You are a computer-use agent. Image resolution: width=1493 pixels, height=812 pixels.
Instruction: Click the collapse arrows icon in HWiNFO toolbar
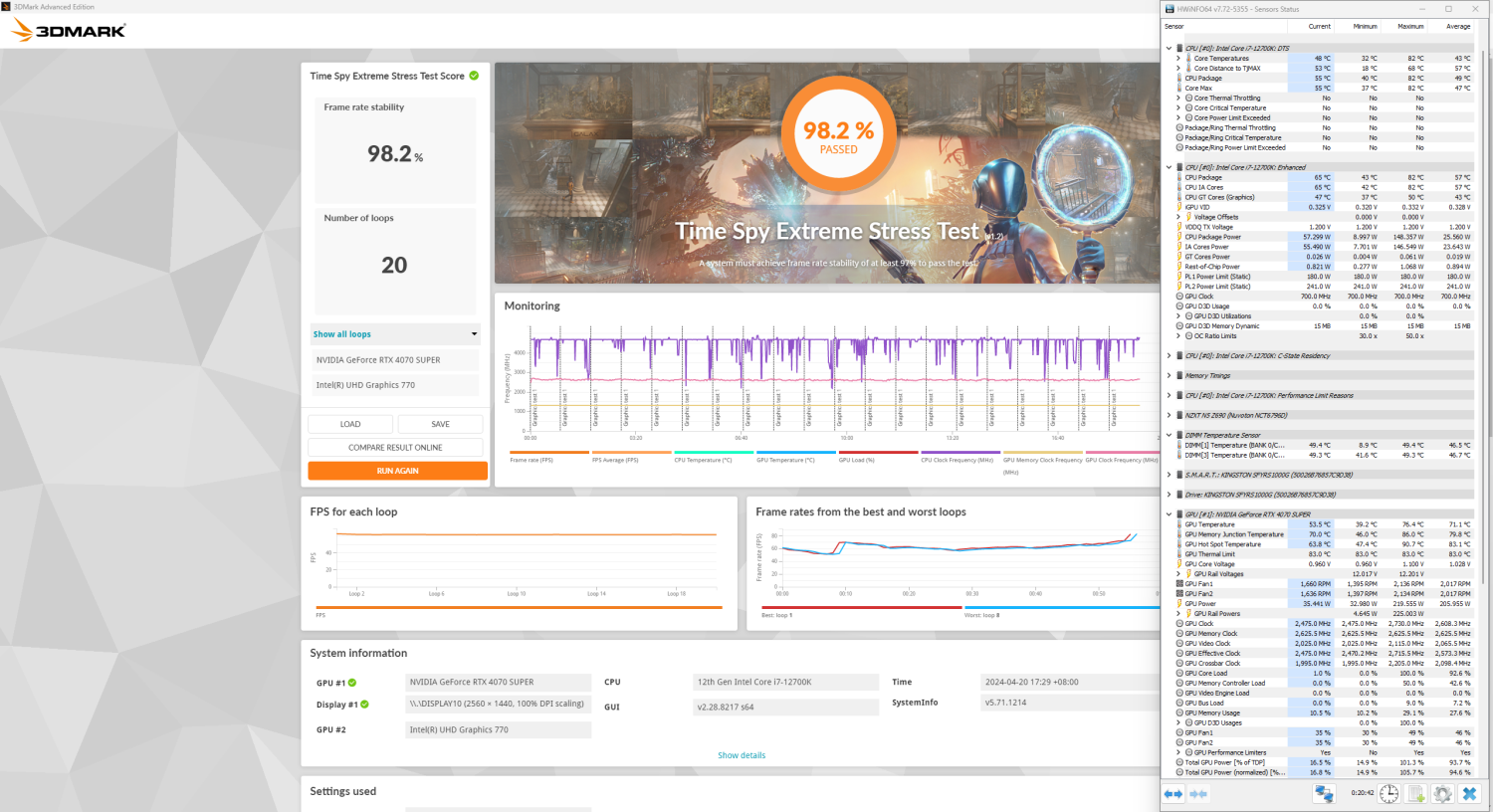click(x=1198, y=793)
